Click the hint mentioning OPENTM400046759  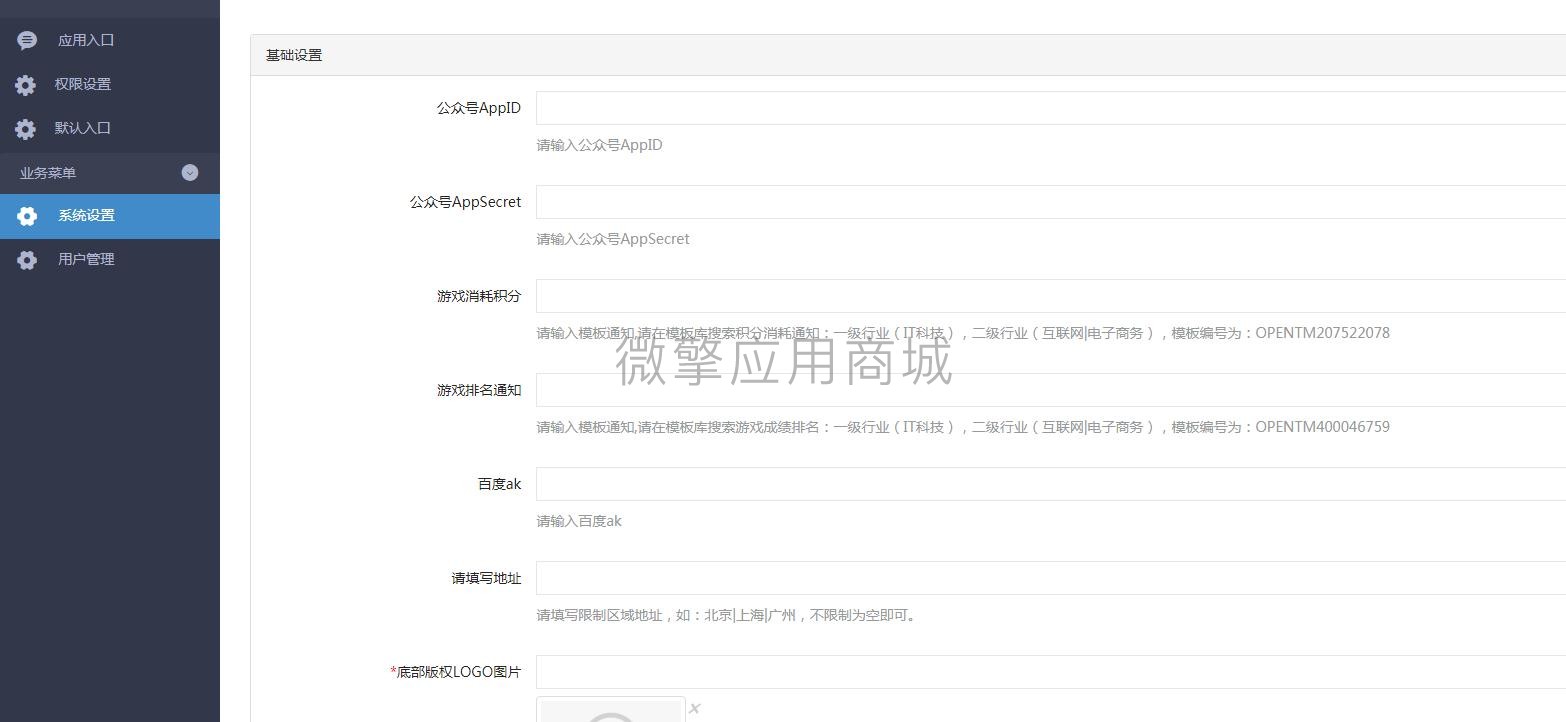[963, 427]
